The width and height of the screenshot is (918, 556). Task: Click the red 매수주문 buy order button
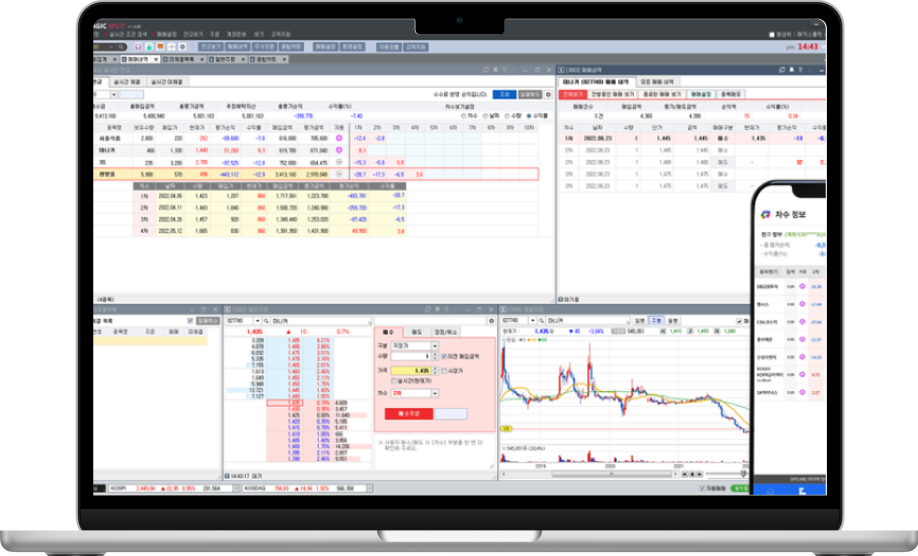point(409,414)
